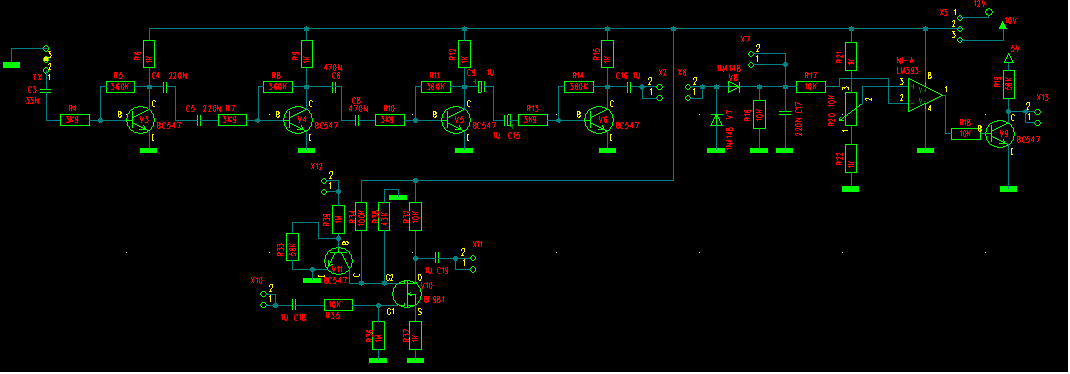Select resistor R18 10K
Viewport: 1070px width, 374px height.
click(x=966, y=134)
